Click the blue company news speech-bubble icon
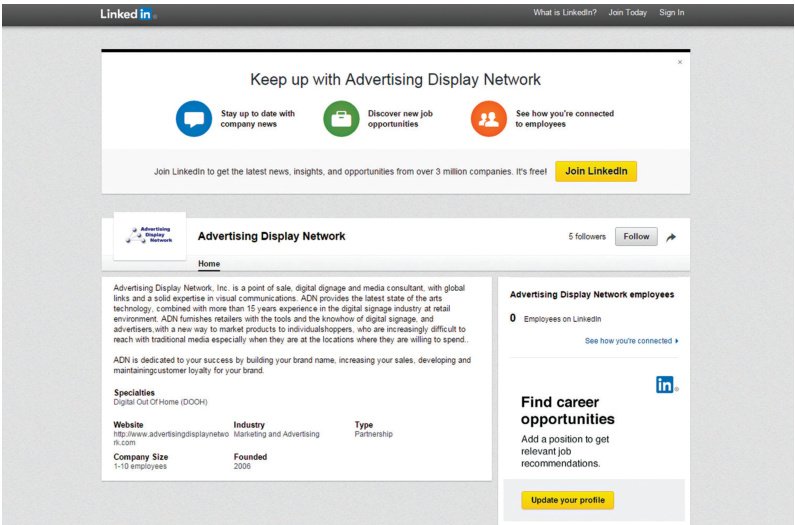 (194, 119)
